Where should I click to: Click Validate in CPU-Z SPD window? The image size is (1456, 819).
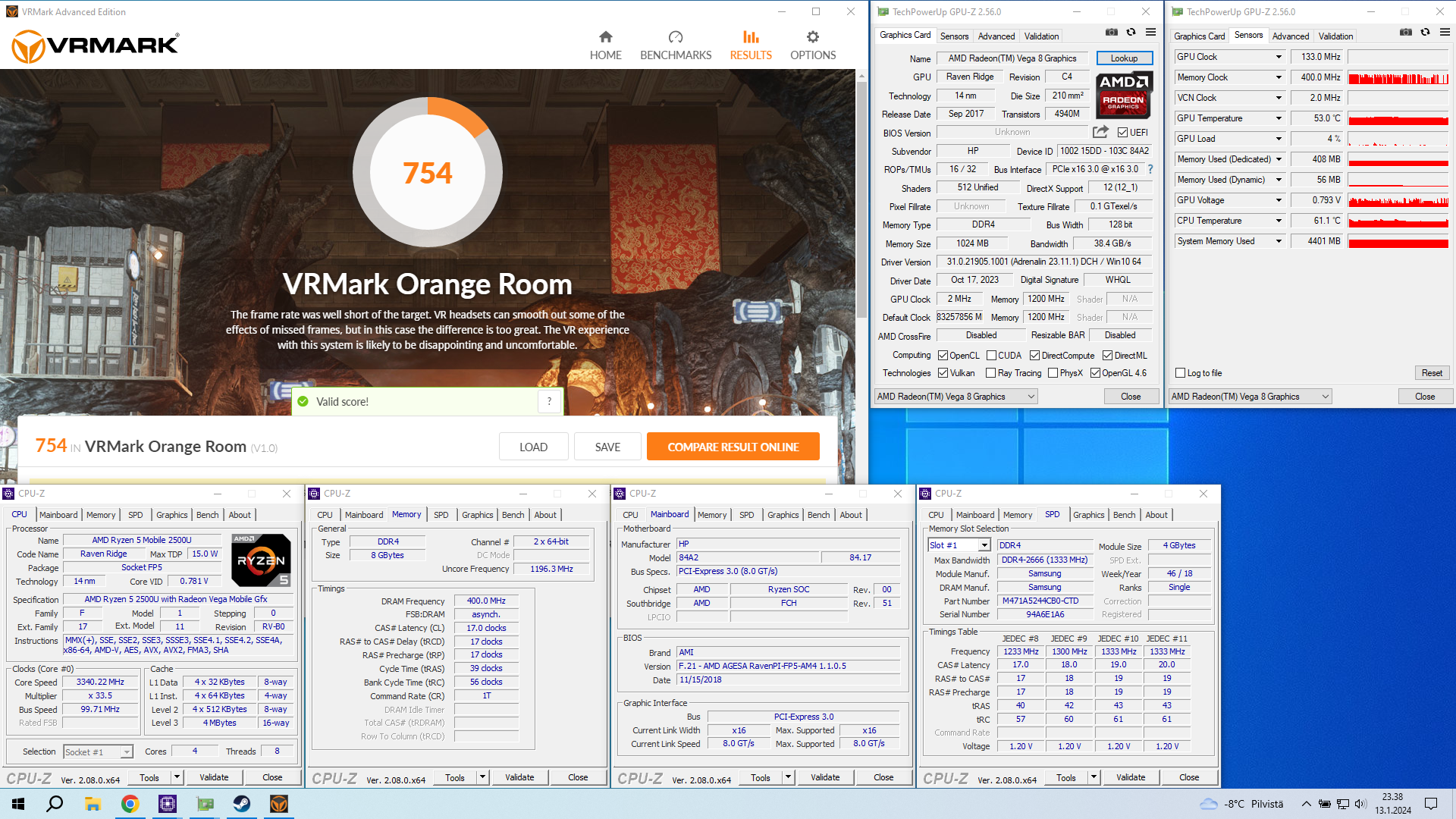tap(1131, 777)
